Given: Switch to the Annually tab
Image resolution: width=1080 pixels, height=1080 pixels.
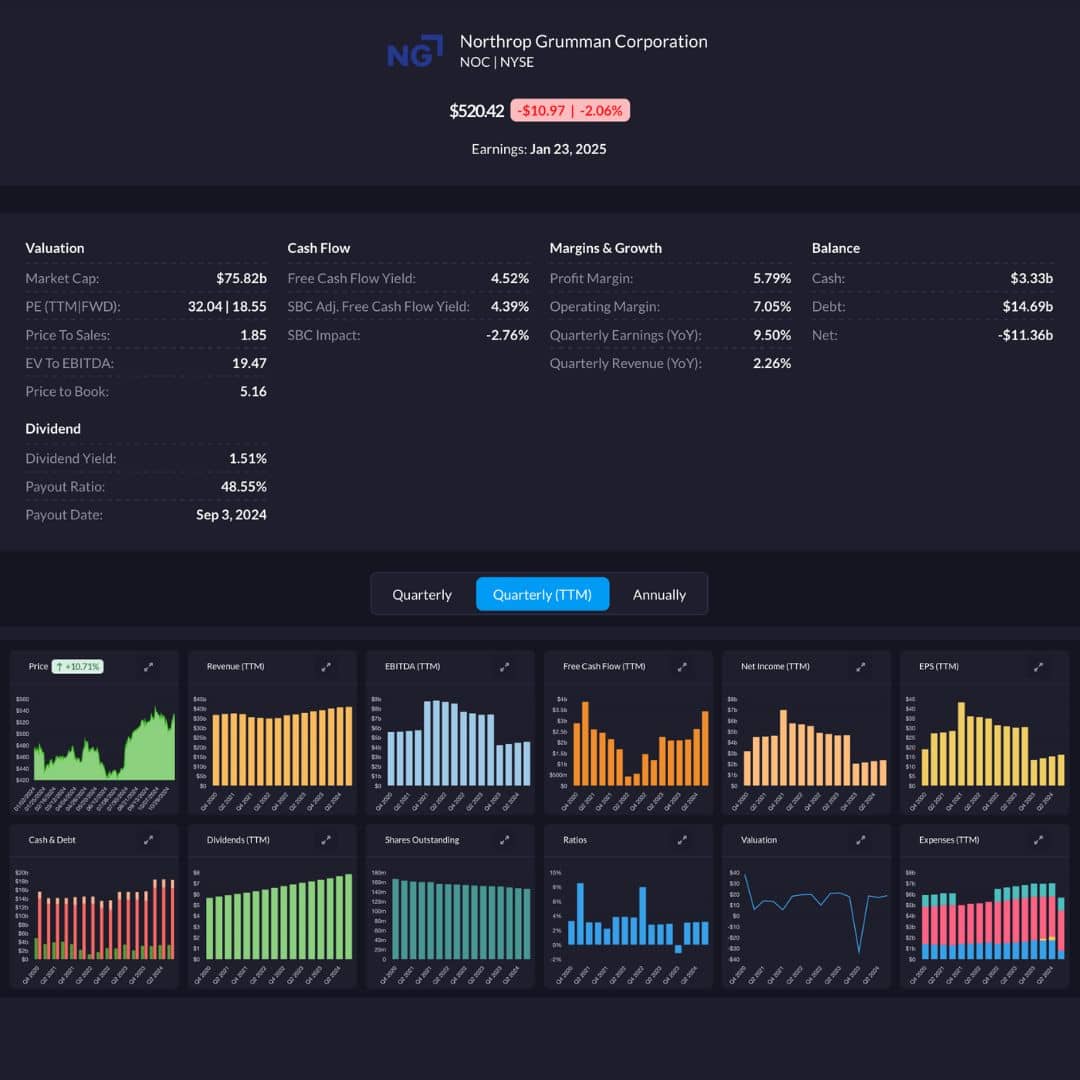Looking at the screenshot, I should pyautogui.click(x=659, y=594).
